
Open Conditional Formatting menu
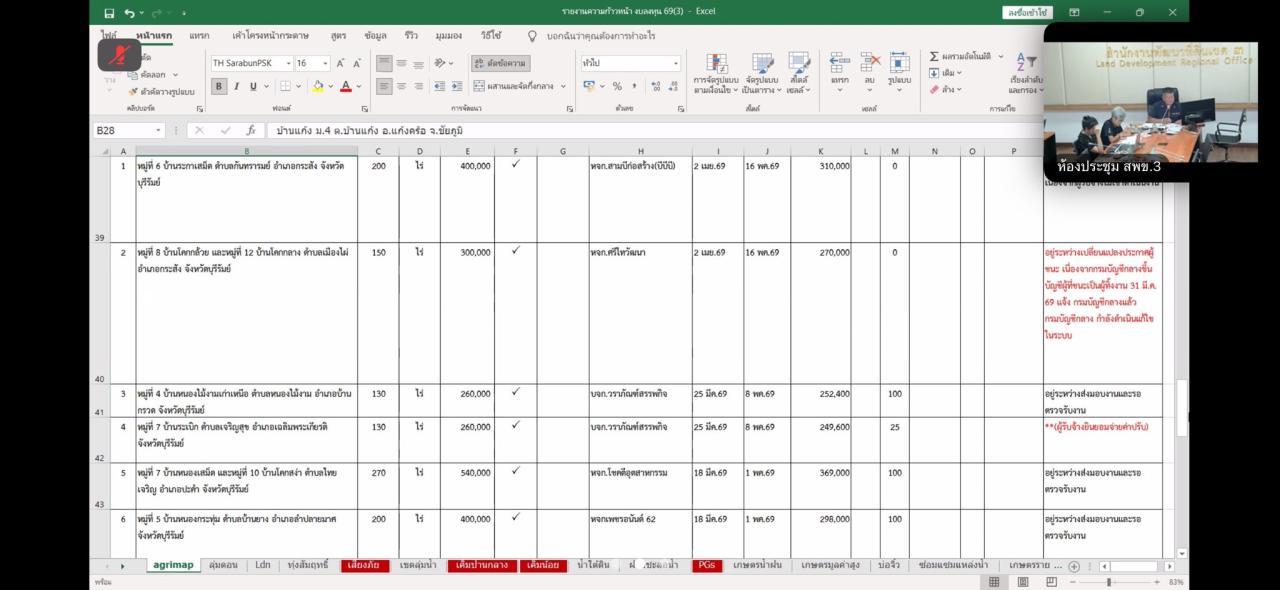716,73
